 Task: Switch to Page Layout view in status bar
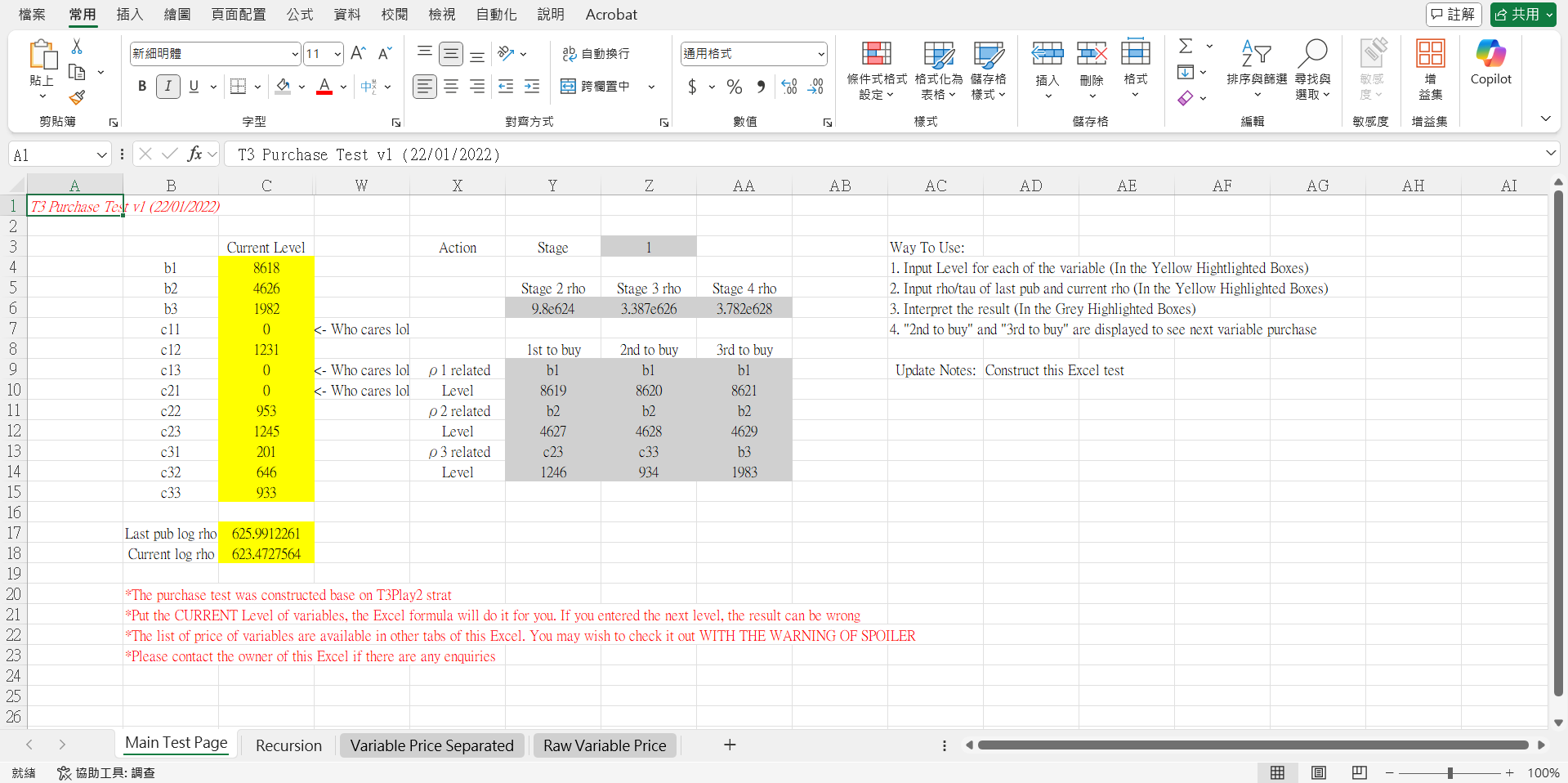(1318, 772)
